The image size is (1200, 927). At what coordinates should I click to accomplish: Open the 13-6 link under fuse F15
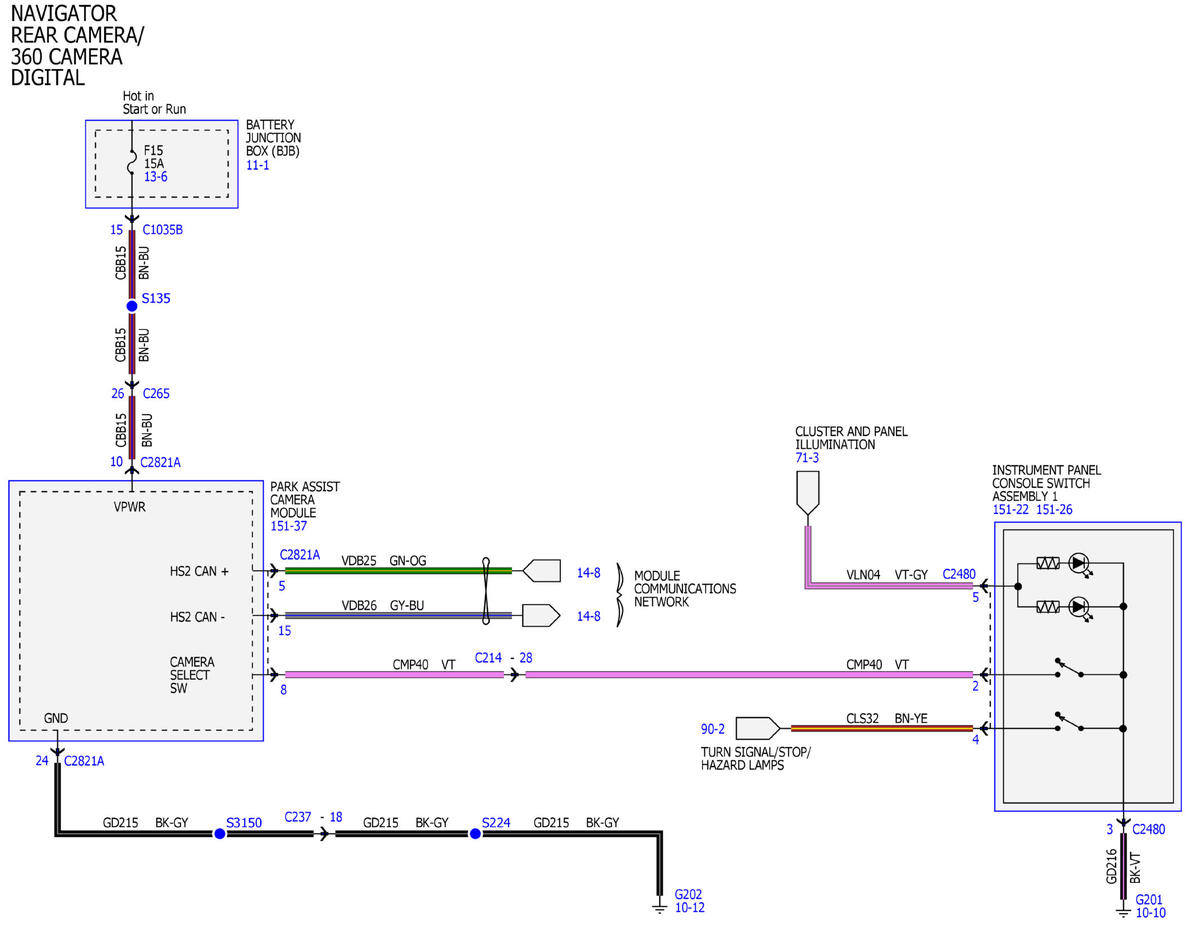click(x=156, y=176)
